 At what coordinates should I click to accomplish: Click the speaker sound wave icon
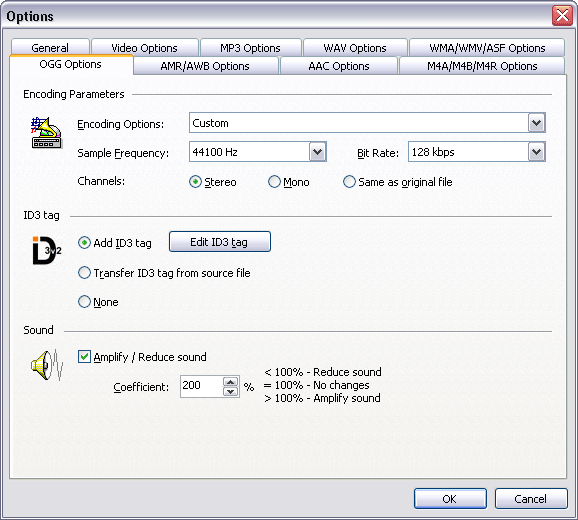47,365
